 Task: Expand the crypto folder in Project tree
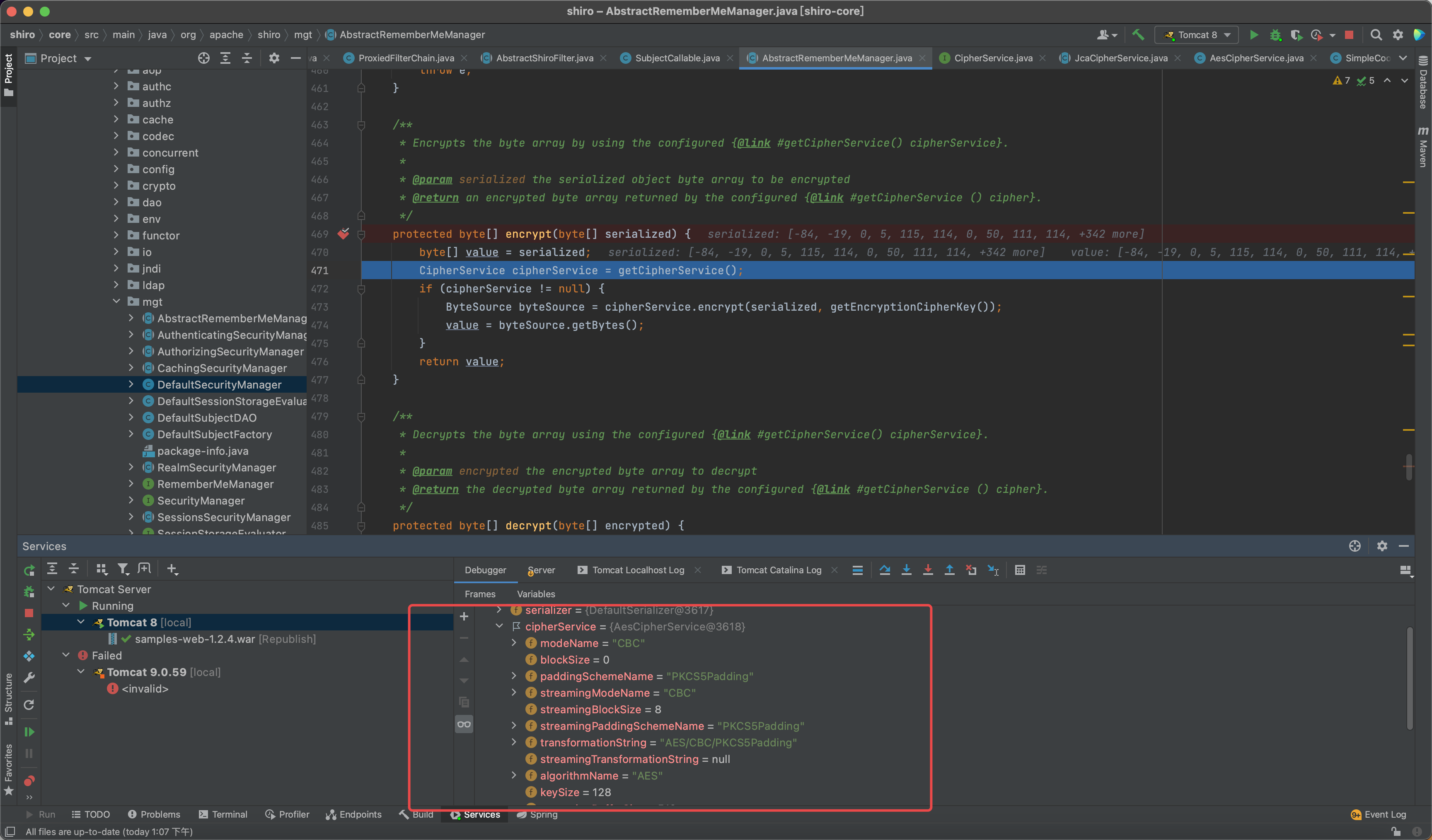(116, 186)
